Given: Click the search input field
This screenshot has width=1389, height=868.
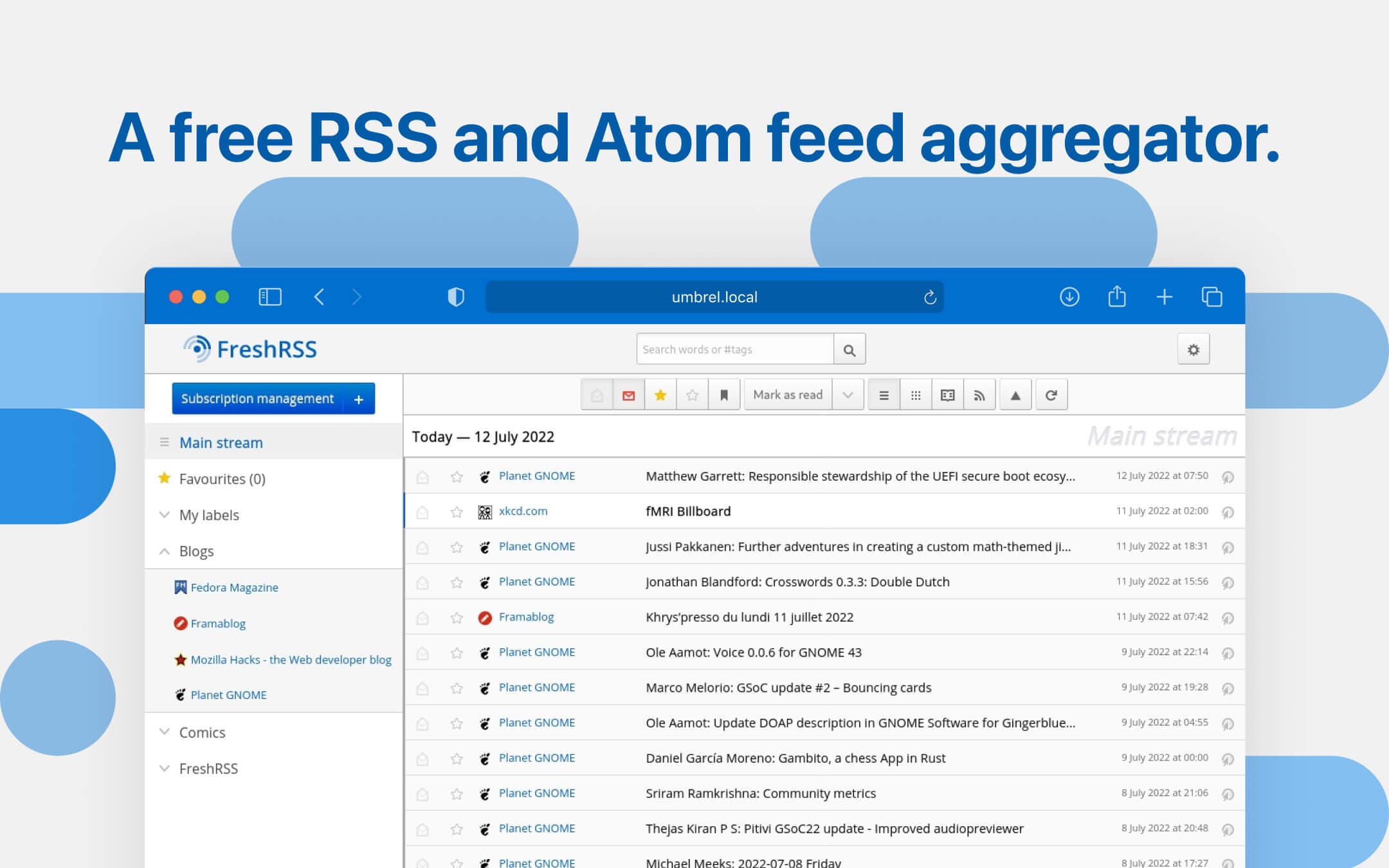Looking at the screenshot, I should coord(734,348).
